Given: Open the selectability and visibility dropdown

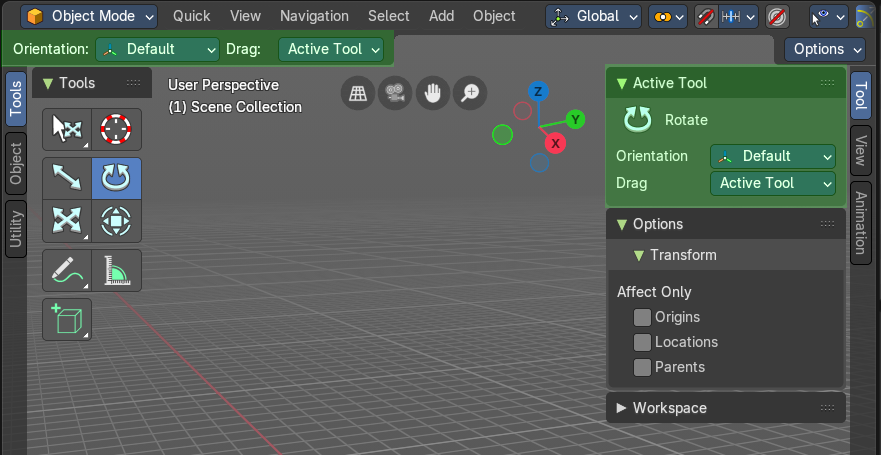Looking at the screenshot, I should pos(829,16).
